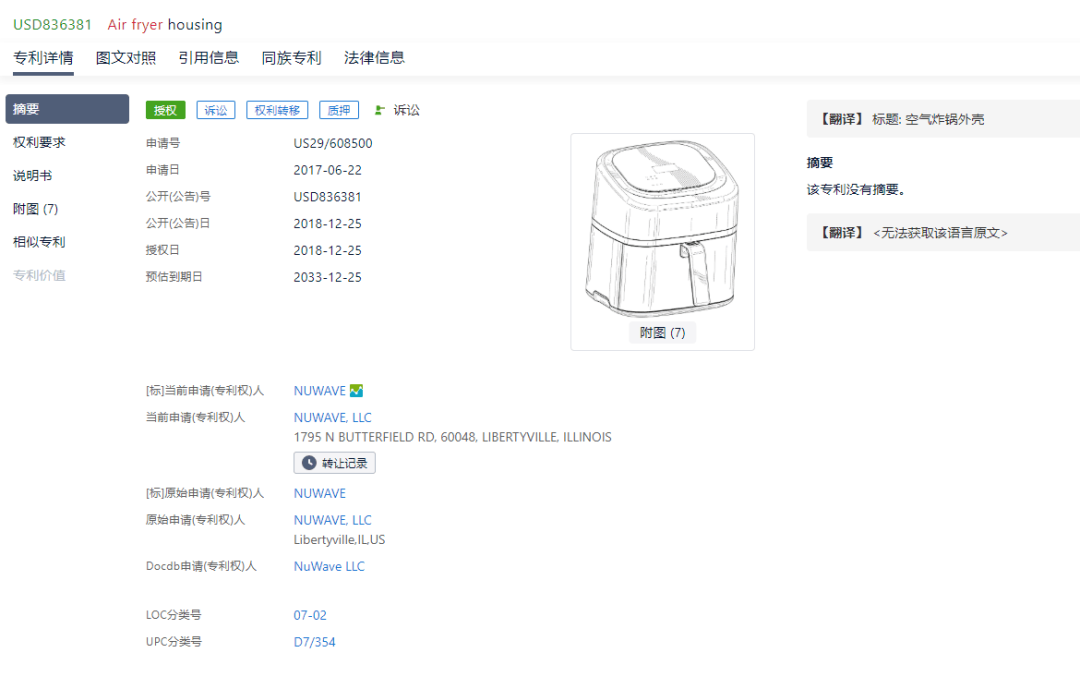Click the 诉讼 outlined tag
The height and width of the screenshot is (677, 1080).
[x=216, y=110]
